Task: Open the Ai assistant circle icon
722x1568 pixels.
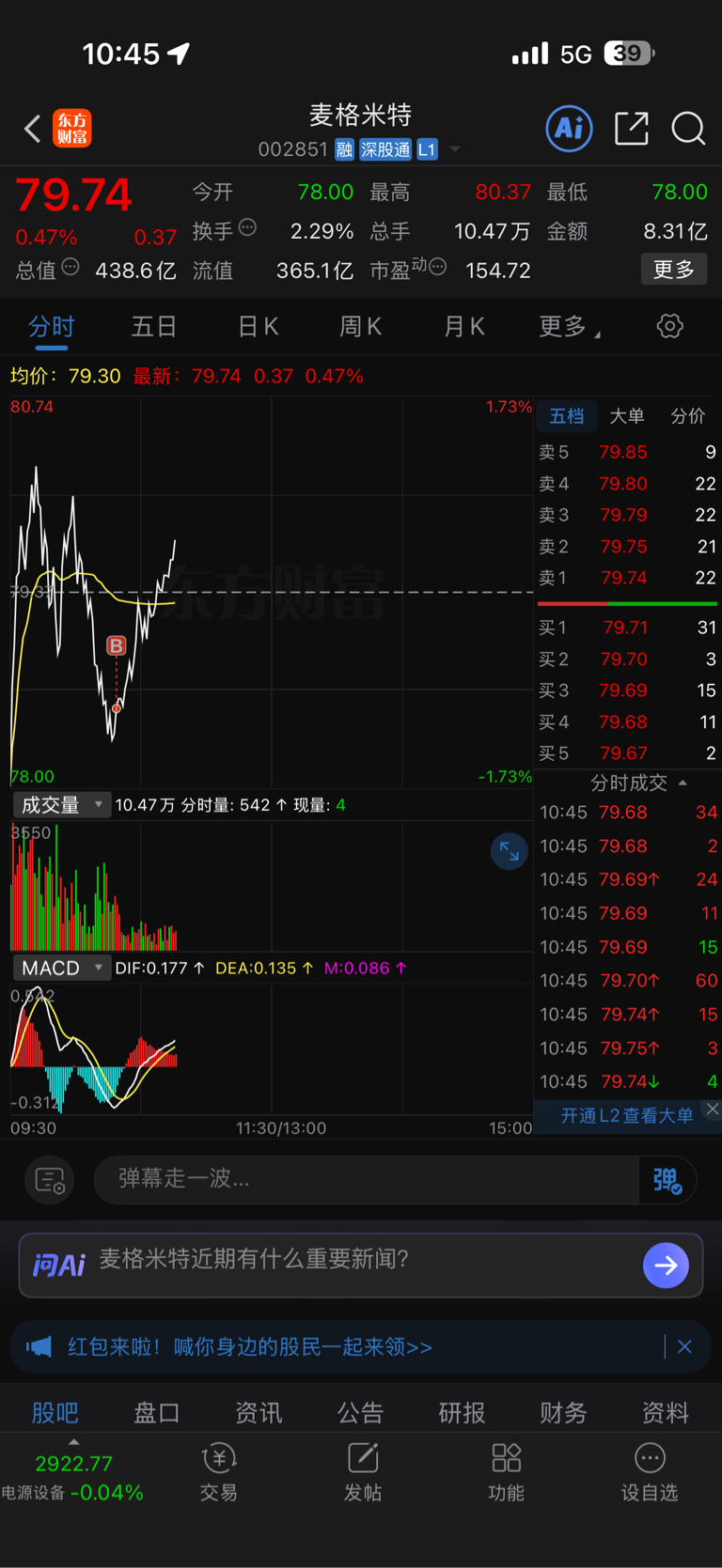Action: [570, 128]
